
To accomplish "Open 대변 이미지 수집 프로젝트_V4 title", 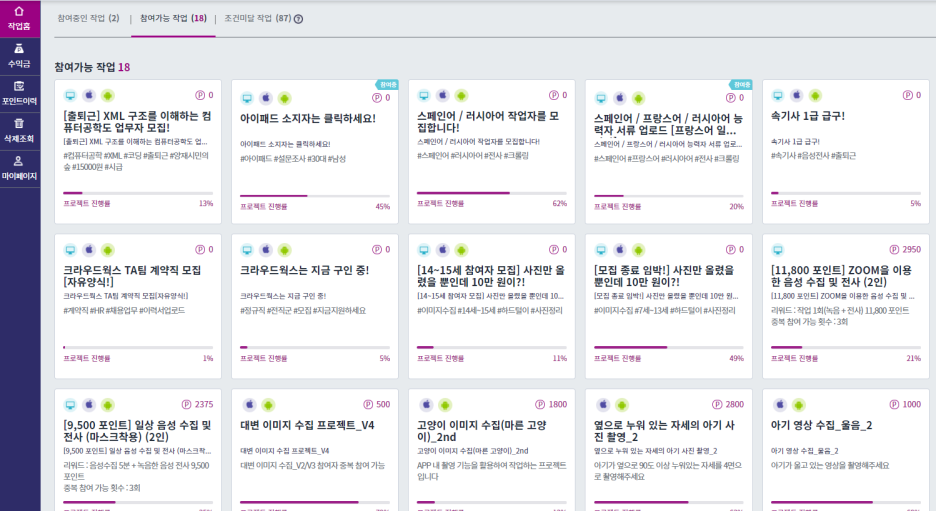I will pyautogui.click(x=307, y=425).
